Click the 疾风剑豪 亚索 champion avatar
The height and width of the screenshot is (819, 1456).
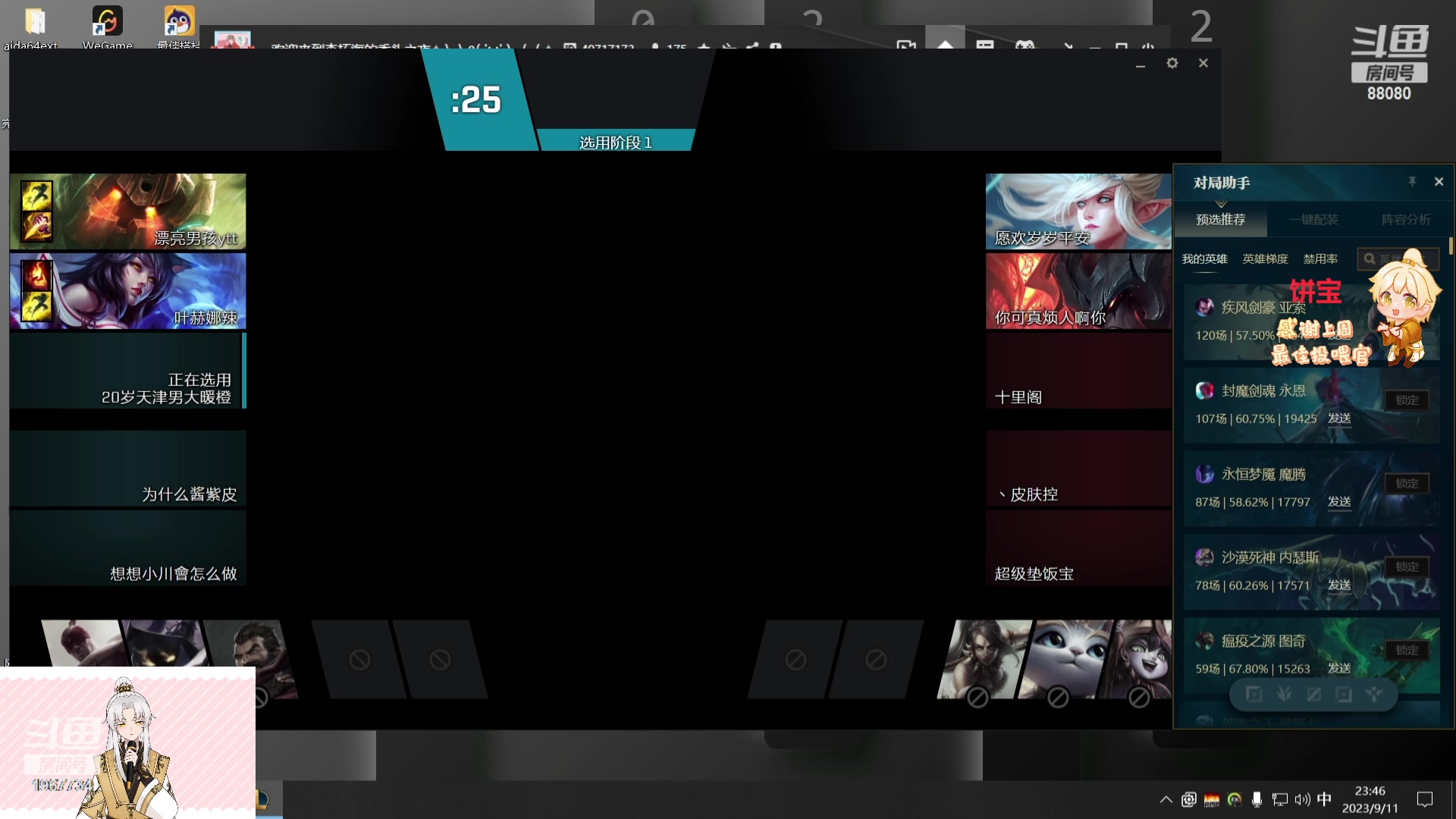tap(1204, 307)
